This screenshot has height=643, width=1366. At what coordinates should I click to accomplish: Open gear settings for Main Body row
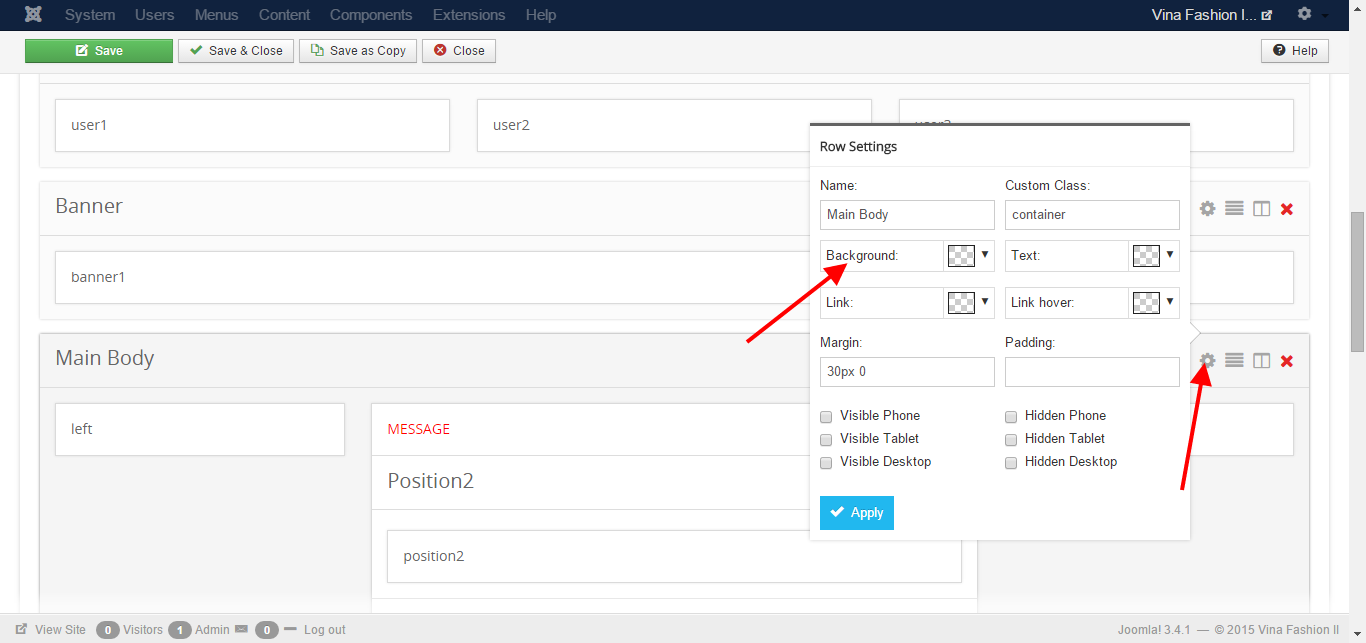click(x=1207, y=360)
